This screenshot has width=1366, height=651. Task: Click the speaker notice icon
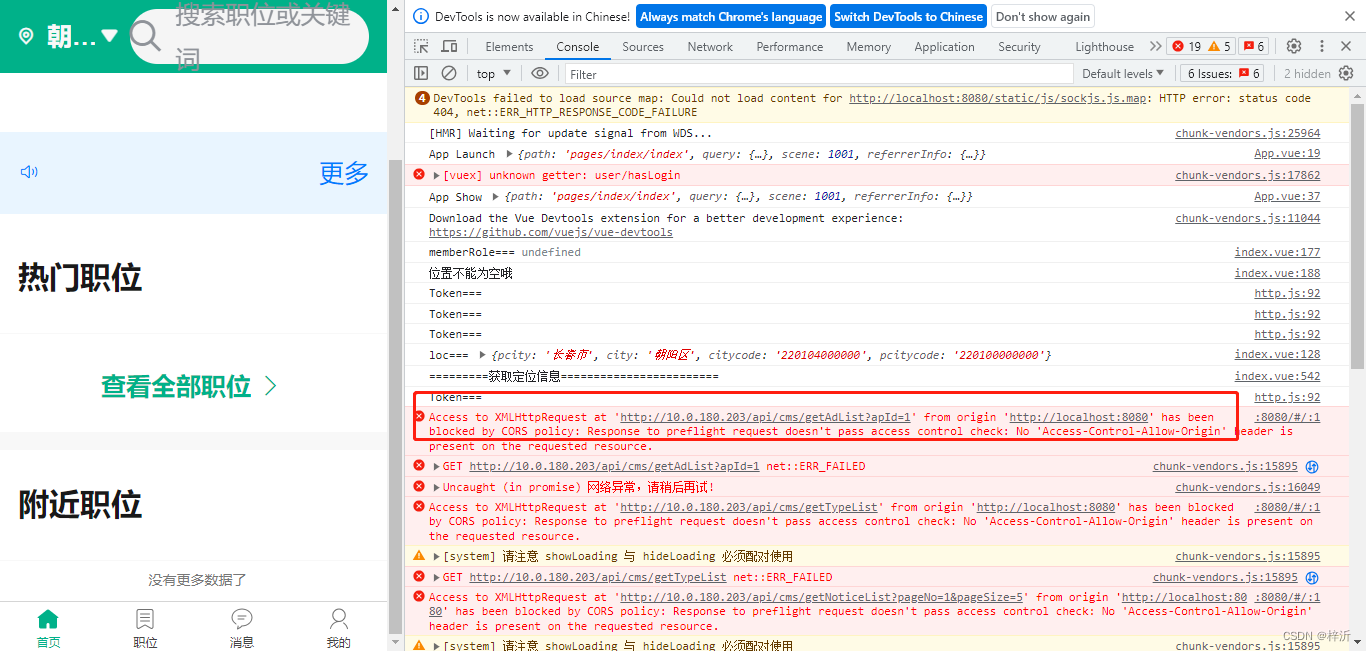[29, 172]
